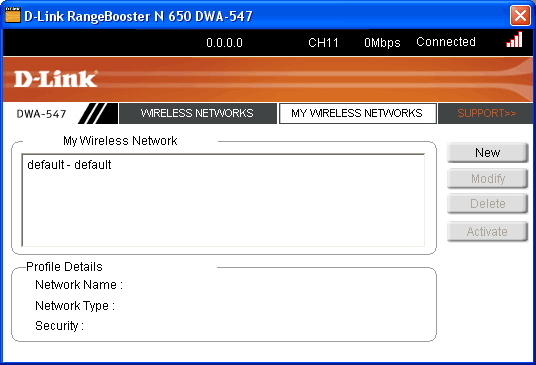Screen dimensions: 536x365
Task: Click the signal strength bars icon
Action: [x=514, y=40]
